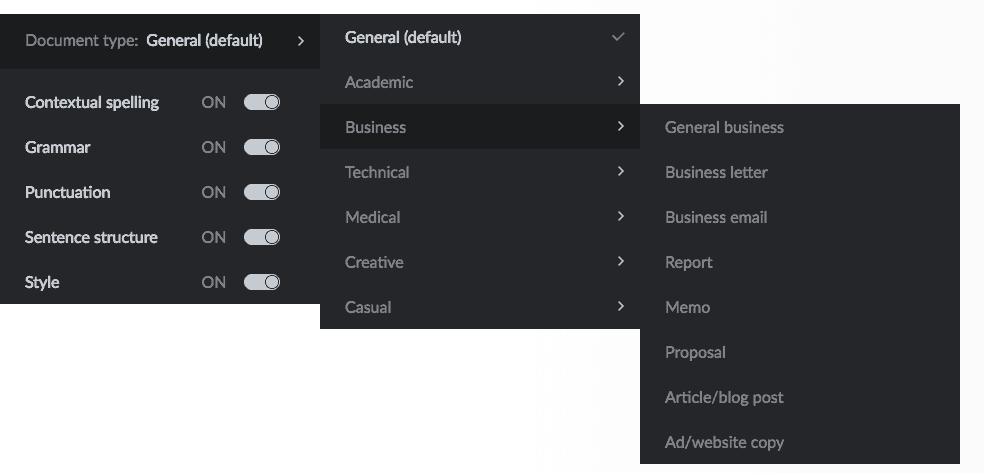Turn off the Punctuation switch
Viewport: 984px width, 473px height.
tap(262, 193)
